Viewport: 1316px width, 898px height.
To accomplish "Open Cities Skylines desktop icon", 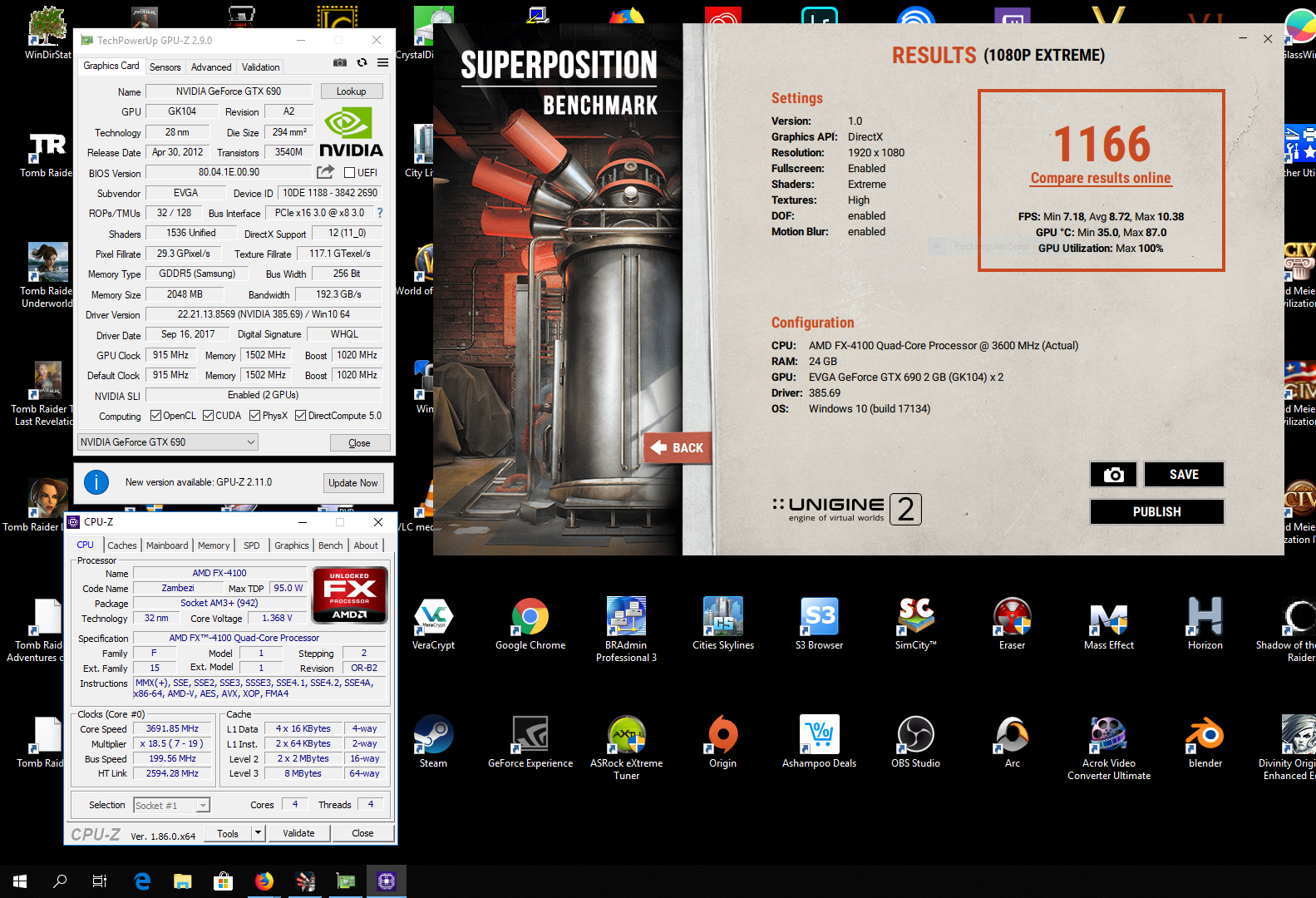I will click(723, 624).
